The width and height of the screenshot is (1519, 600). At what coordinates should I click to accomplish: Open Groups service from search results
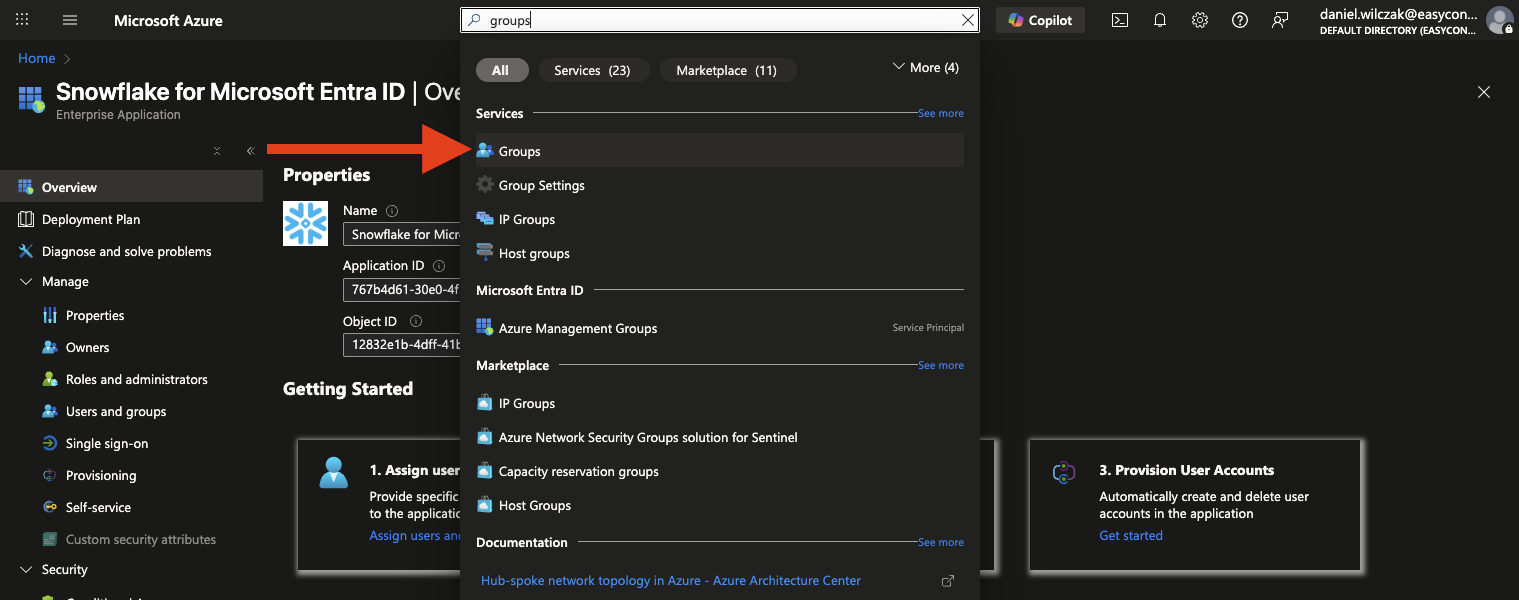[x=519, y=151]
